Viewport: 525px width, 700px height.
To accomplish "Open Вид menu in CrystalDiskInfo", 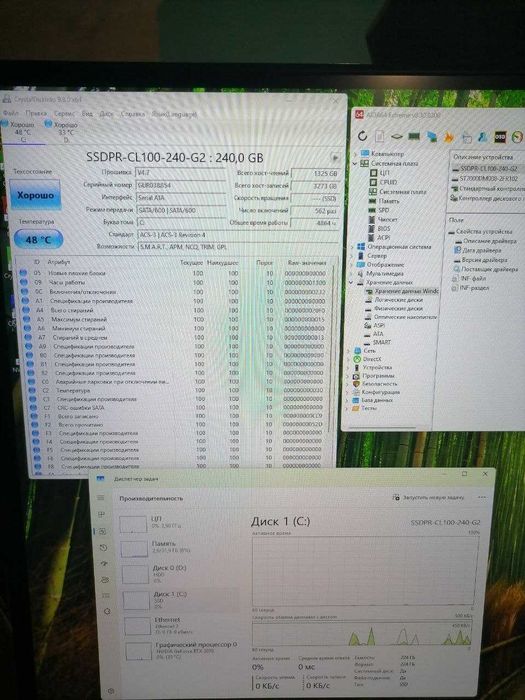I will point(87,113).
